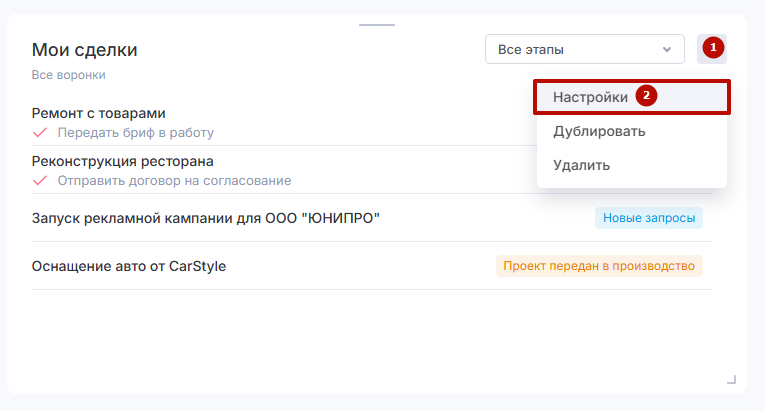Open the "Оснащение авто от CarStyle" deal
This screenshot has height=411, width=765.
(129, 266)
